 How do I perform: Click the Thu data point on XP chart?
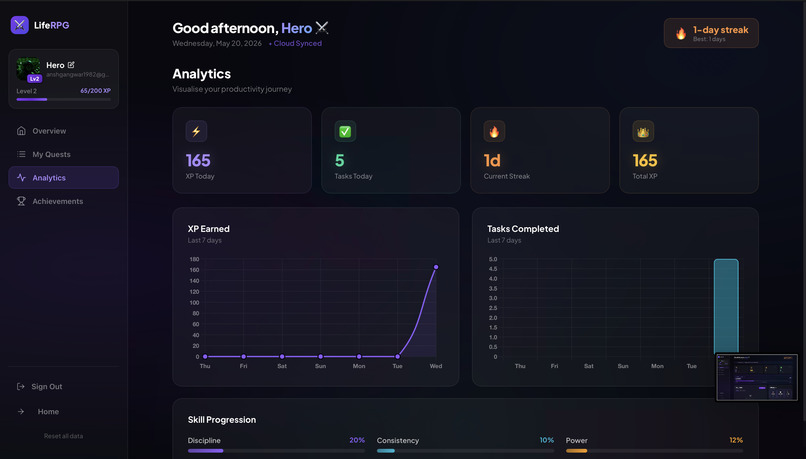click(205, 356)
